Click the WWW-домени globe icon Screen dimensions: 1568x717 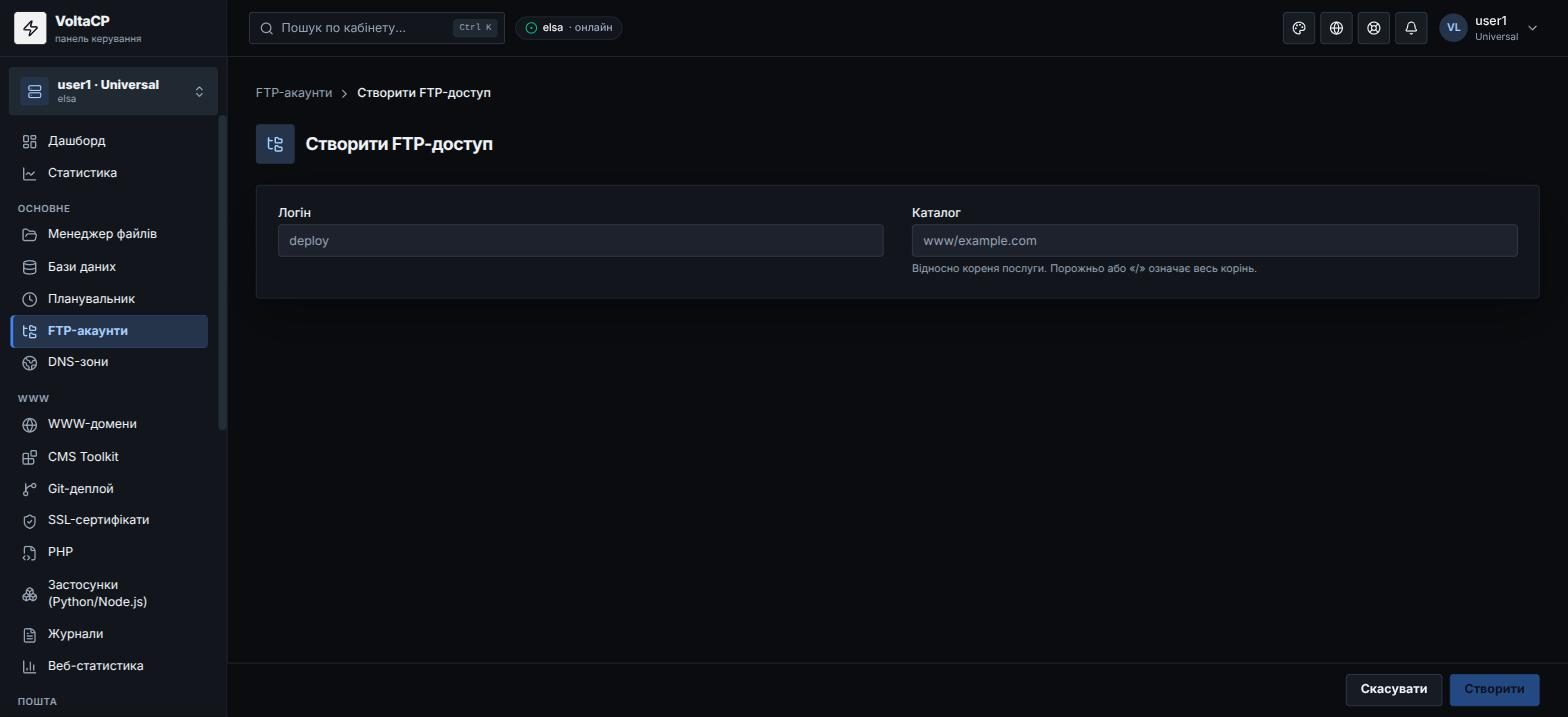pyautogui.click(x=30, y=425)
